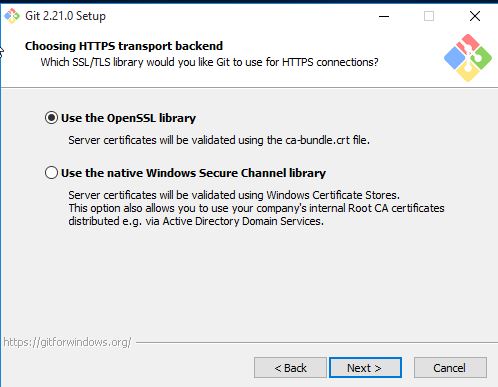
Task: Open the https://gitforwindows.org/ link
Action: (x=67, y=342)
